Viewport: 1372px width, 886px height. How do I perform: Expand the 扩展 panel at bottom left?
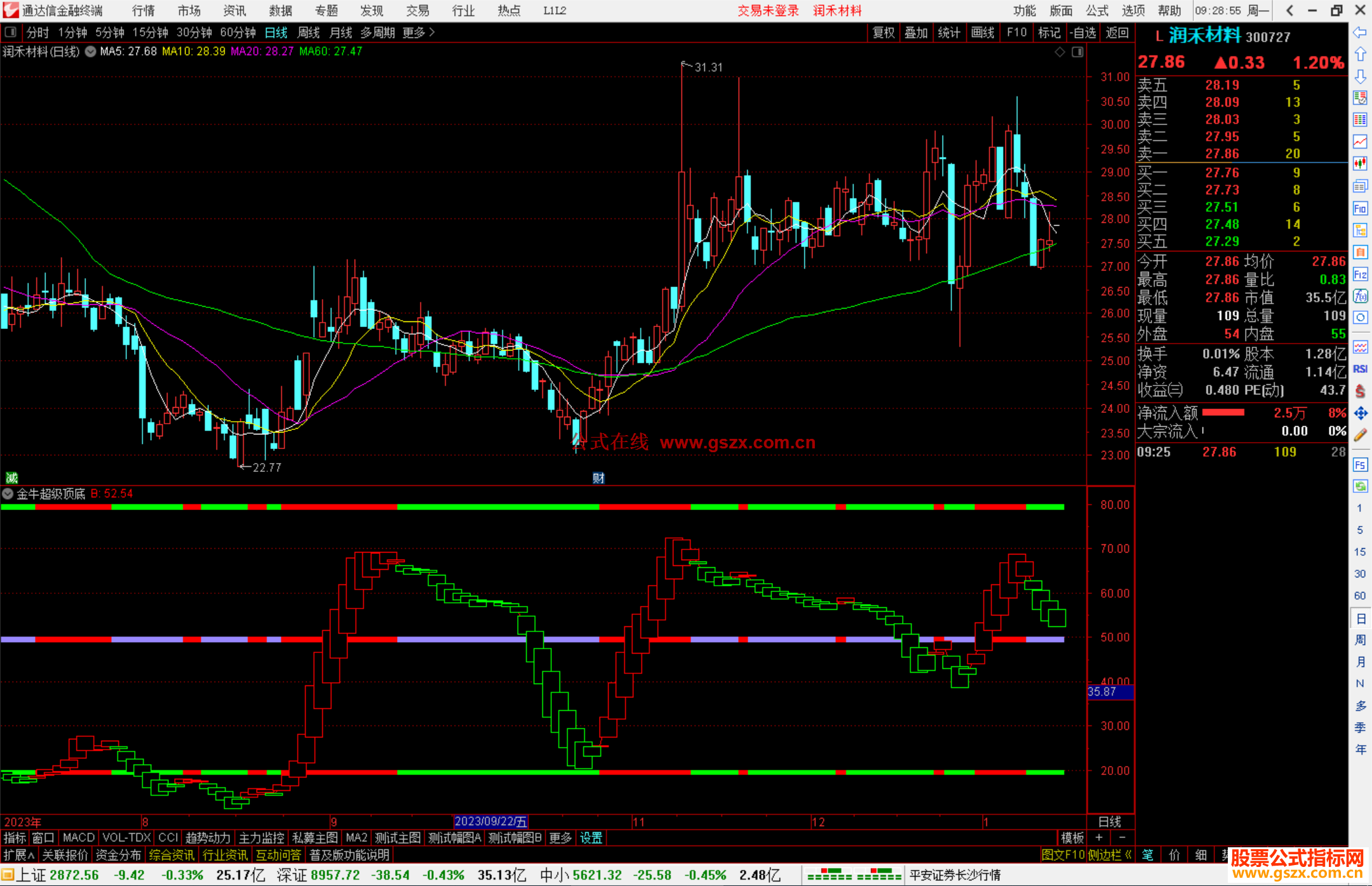click(19, 855)
